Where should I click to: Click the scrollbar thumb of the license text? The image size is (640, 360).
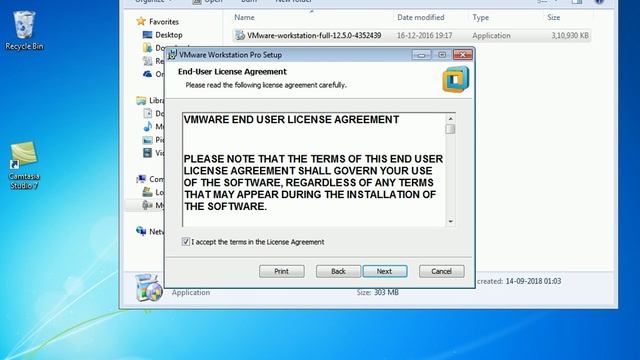click(x=451, y=129)
